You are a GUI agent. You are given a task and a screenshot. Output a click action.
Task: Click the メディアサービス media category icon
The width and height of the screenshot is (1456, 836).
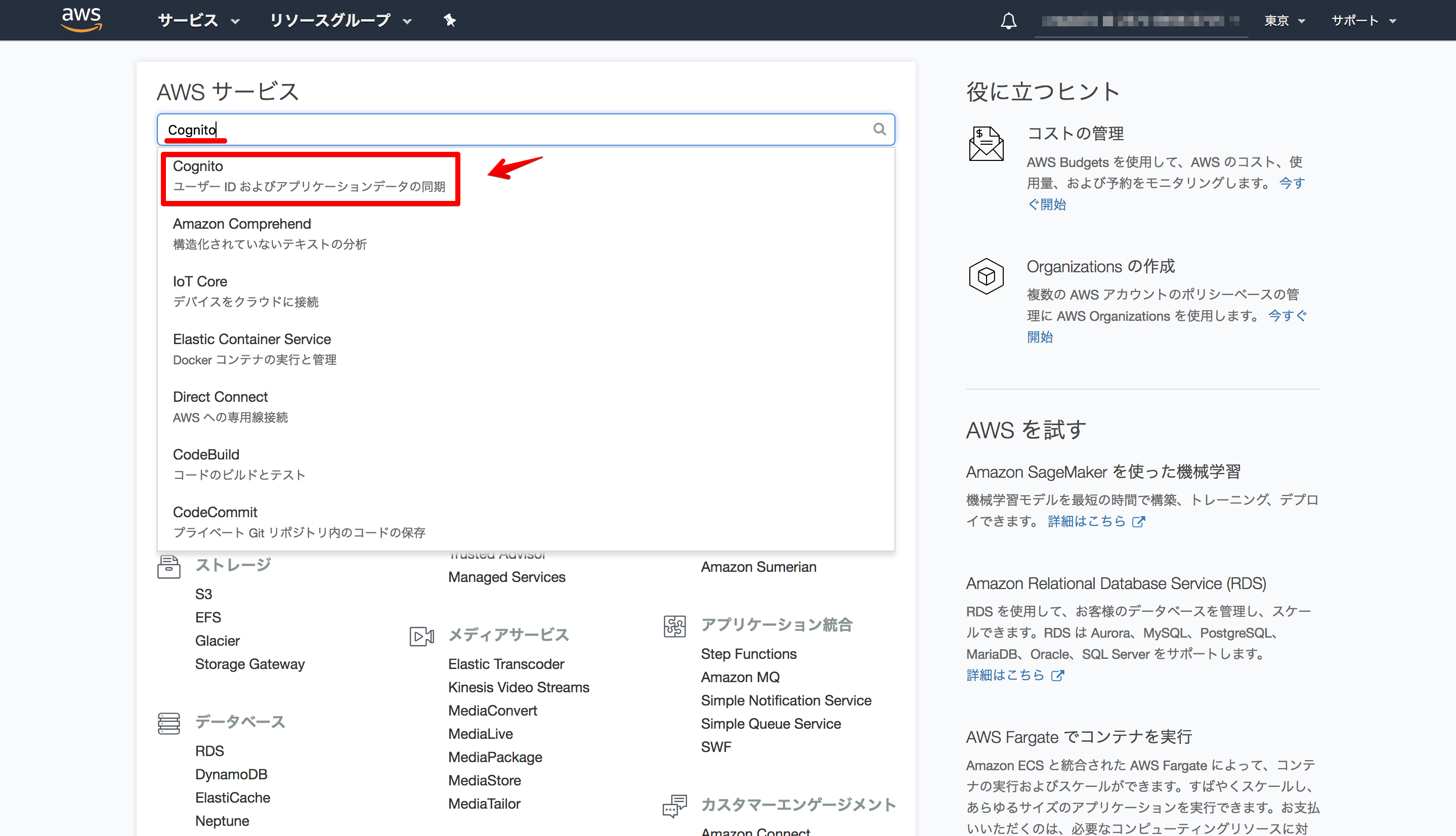pos(422,636)
